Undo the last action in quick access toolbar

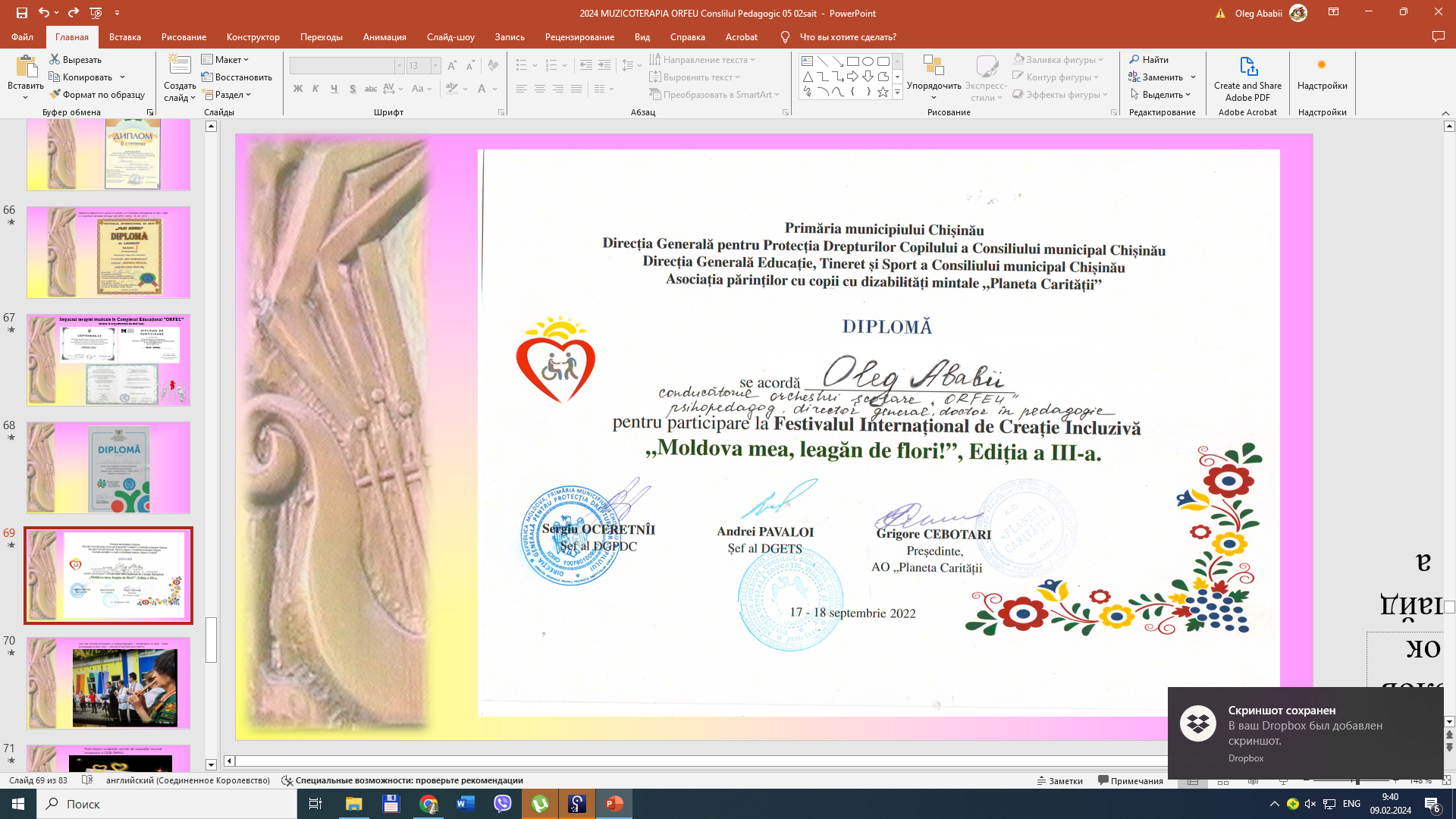pyautogui.click(x=44, y=13)
